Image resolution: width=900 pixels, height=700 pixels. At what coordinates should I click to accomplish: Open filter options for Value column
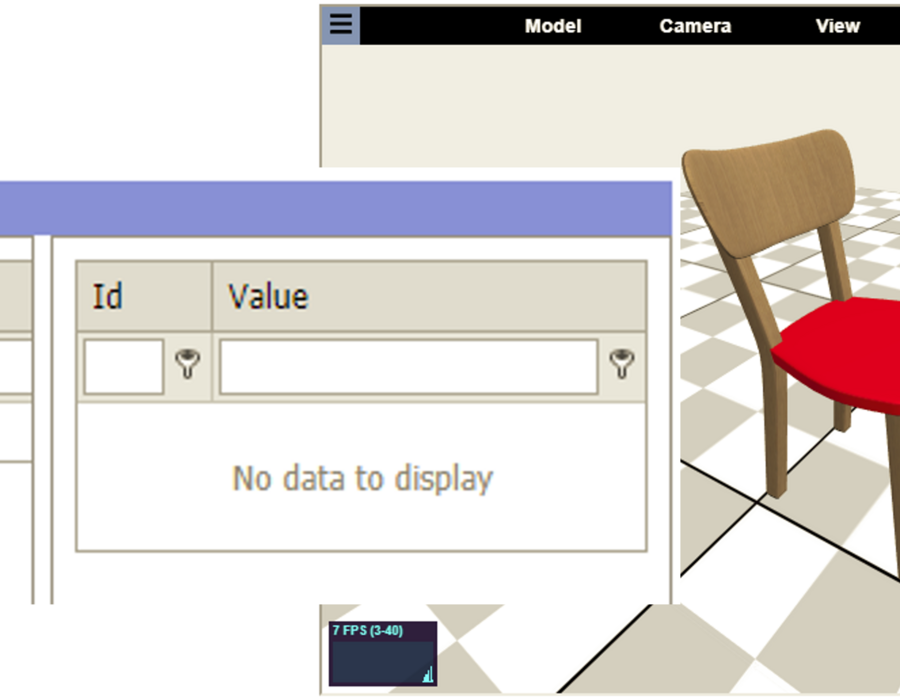[622, 364]
